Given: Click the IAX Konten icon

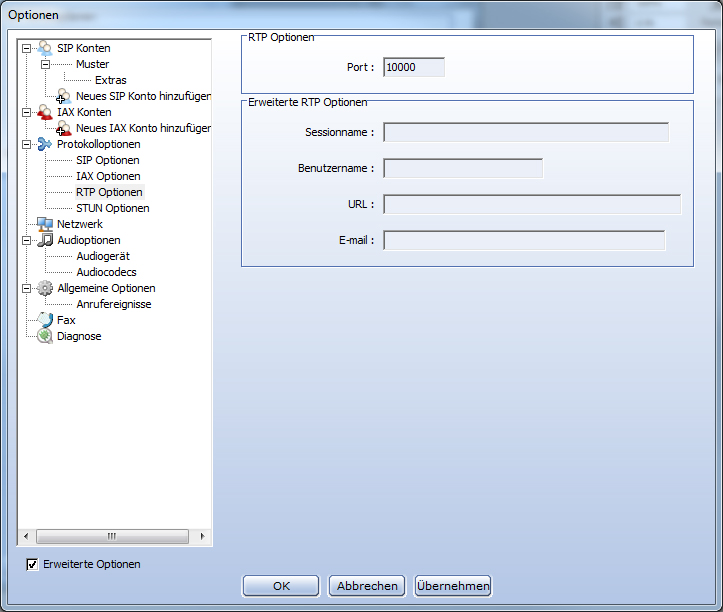Looking at the screenshot, I should pos(45,112).
